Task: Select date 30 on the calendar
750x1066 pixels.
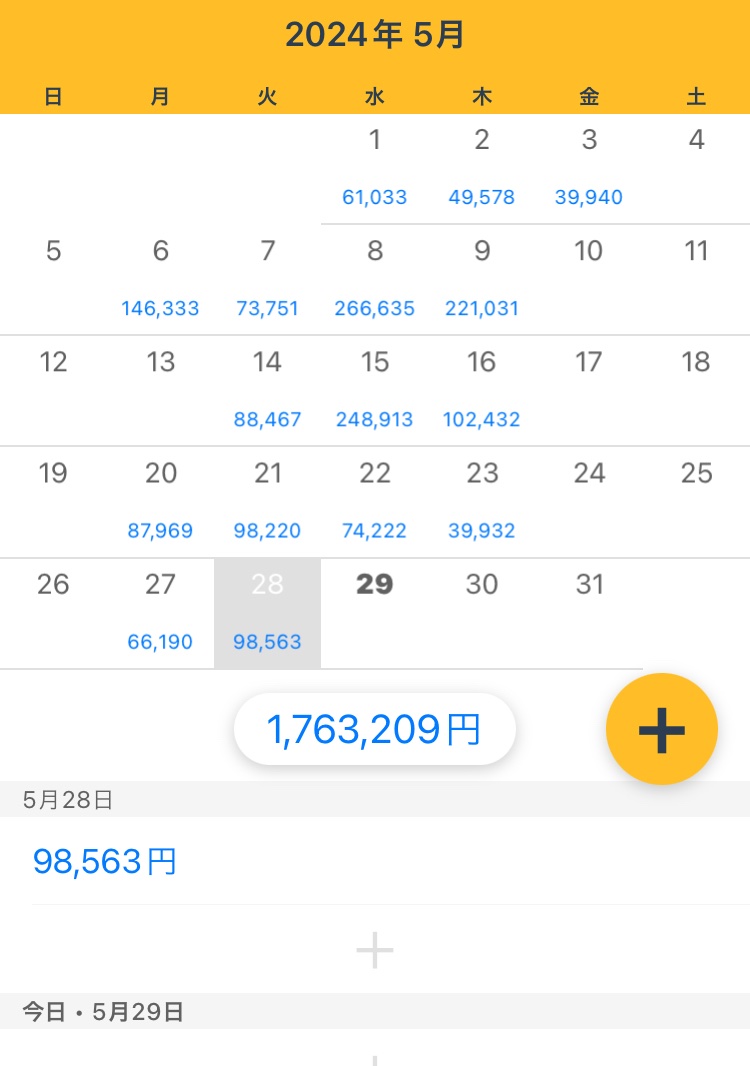Action: (x=482, y=613)
